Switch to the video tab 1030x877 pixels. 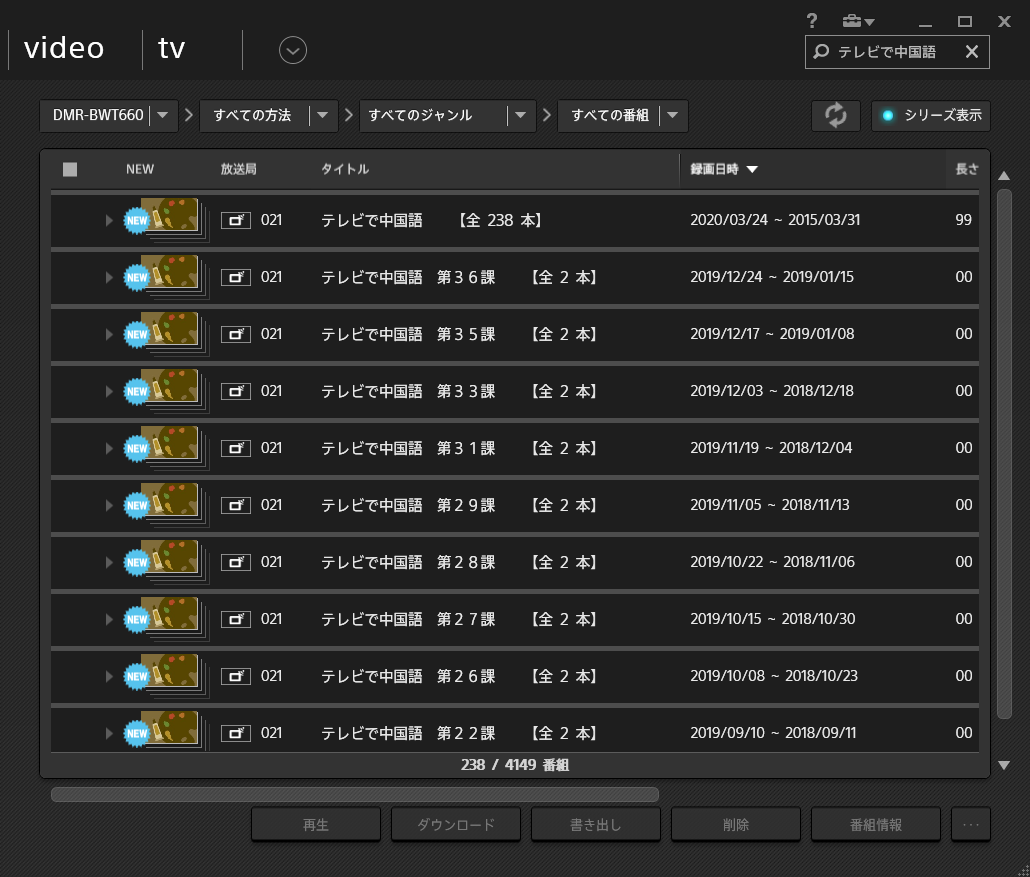pos(64,48)
